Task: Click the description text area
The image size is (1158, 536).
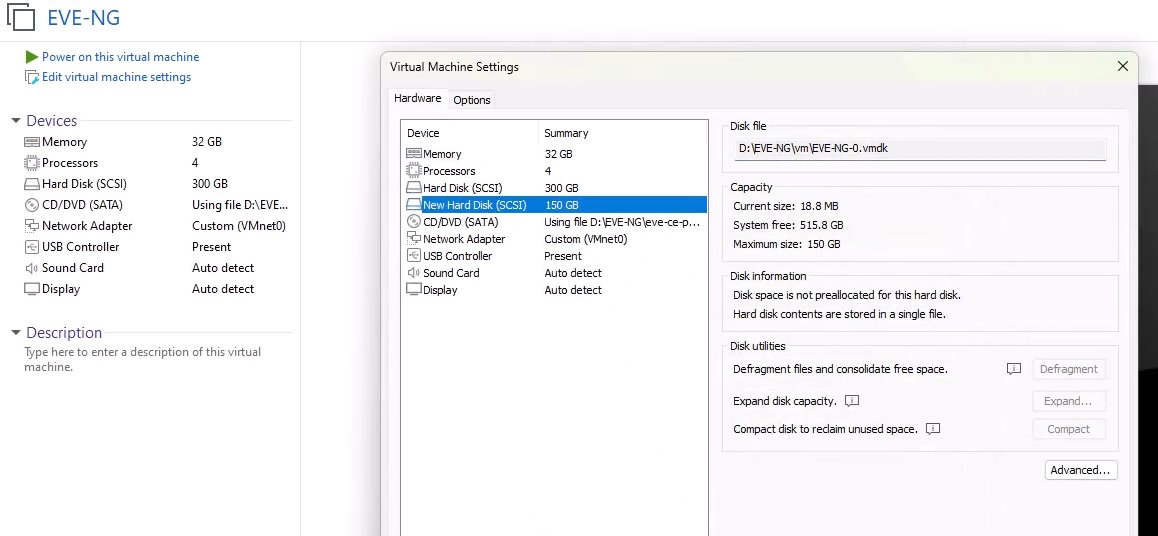Action: coord(143,360)
